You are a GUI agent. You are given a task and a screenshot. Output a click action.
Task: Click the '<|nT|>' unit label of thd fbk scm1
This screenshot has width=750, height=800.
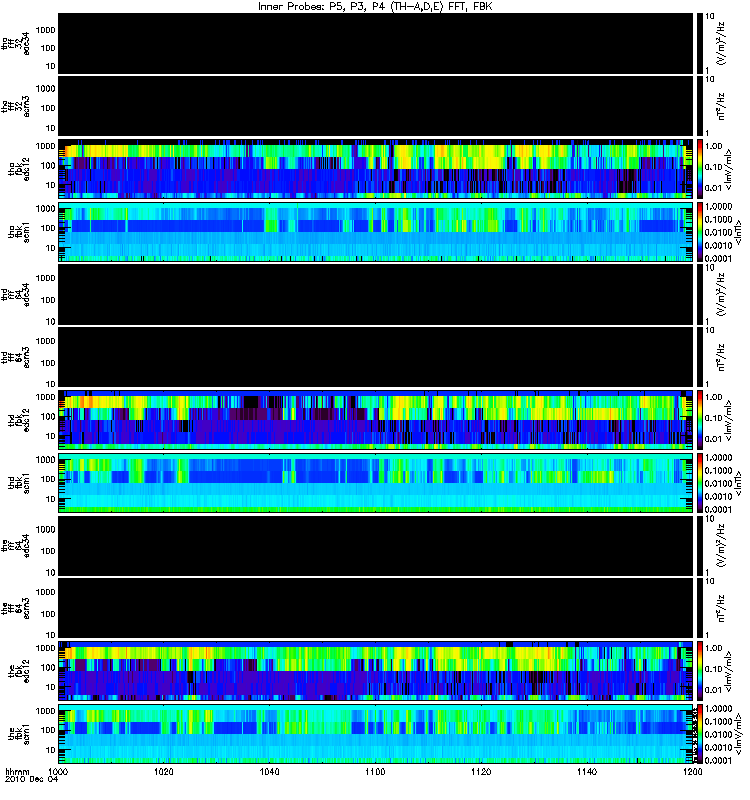(x=737, y=483)
